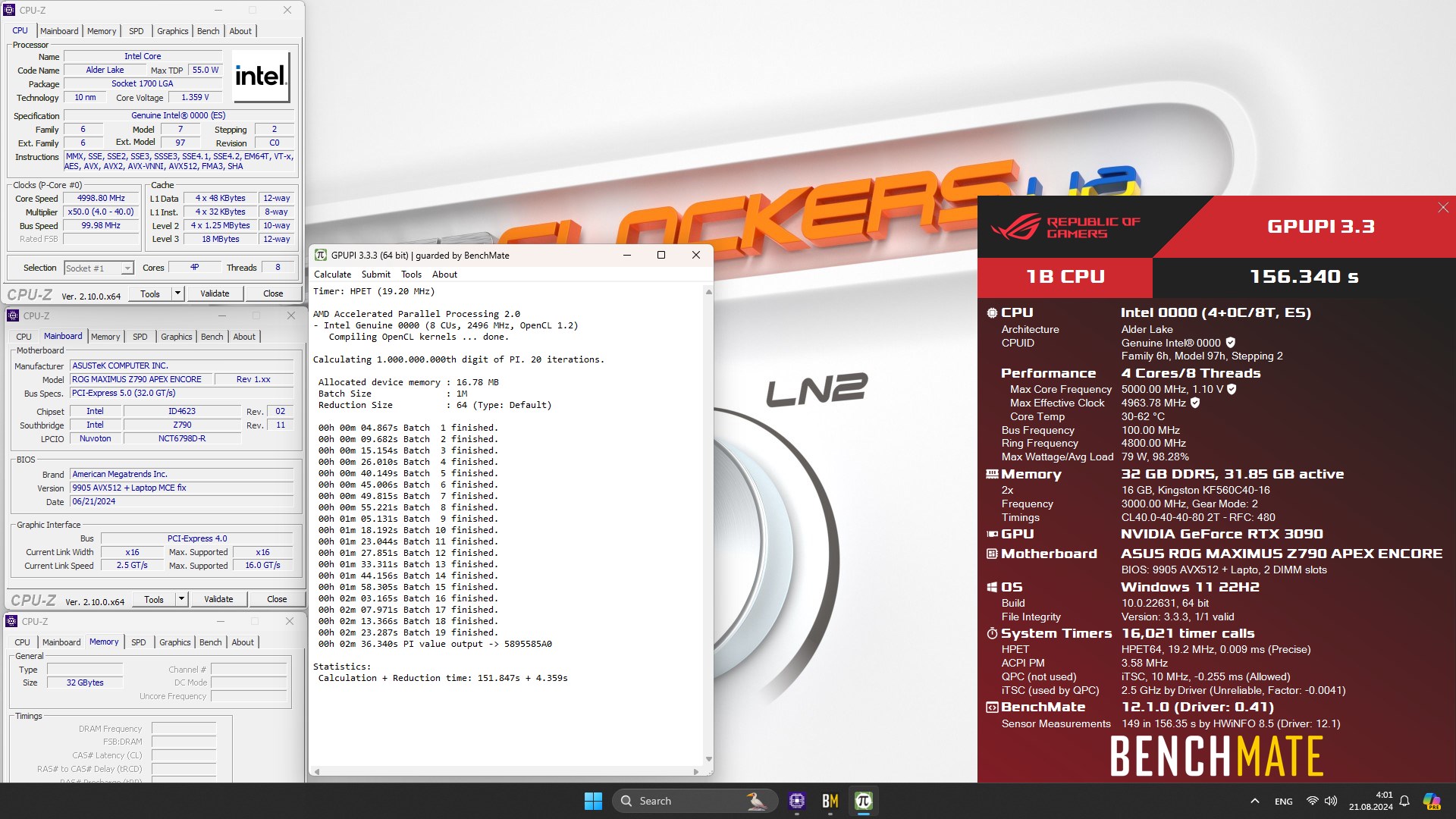Viewport: 1456px width, 819px height.
Task: Switch ENG input language indicator
Action: click(x=1284, y=801)
